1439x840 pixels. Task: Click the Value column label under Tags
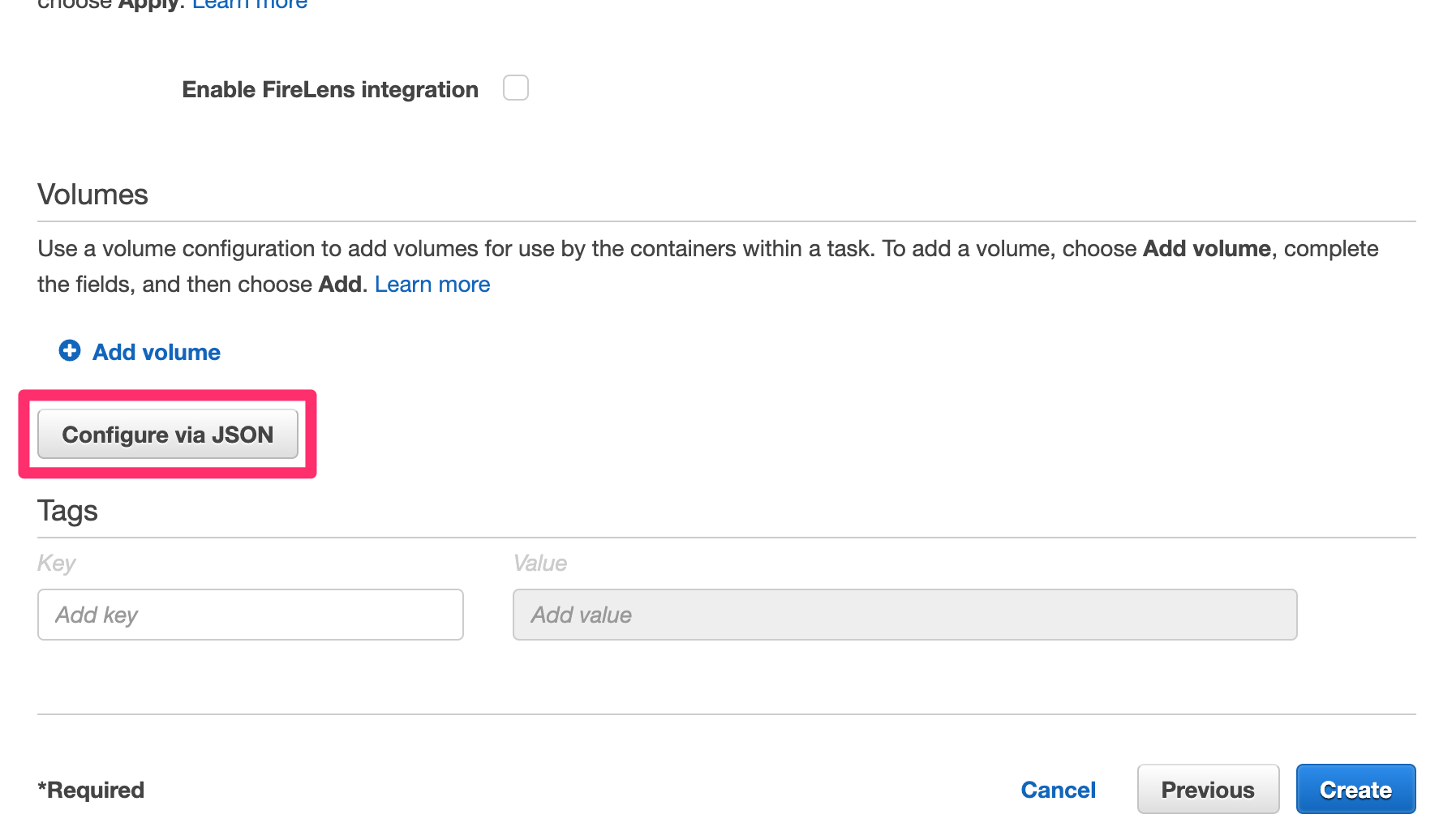[539, 563]
